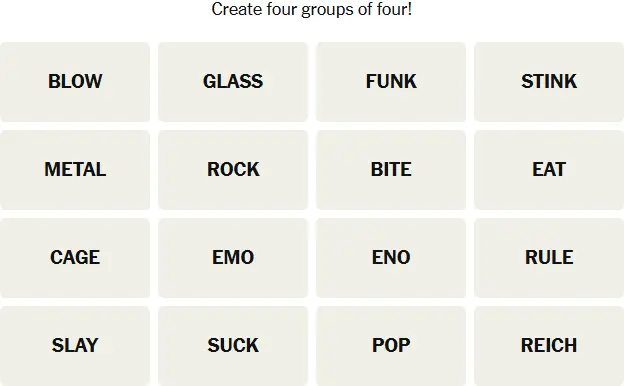Choose the BITE word tile

391,170
